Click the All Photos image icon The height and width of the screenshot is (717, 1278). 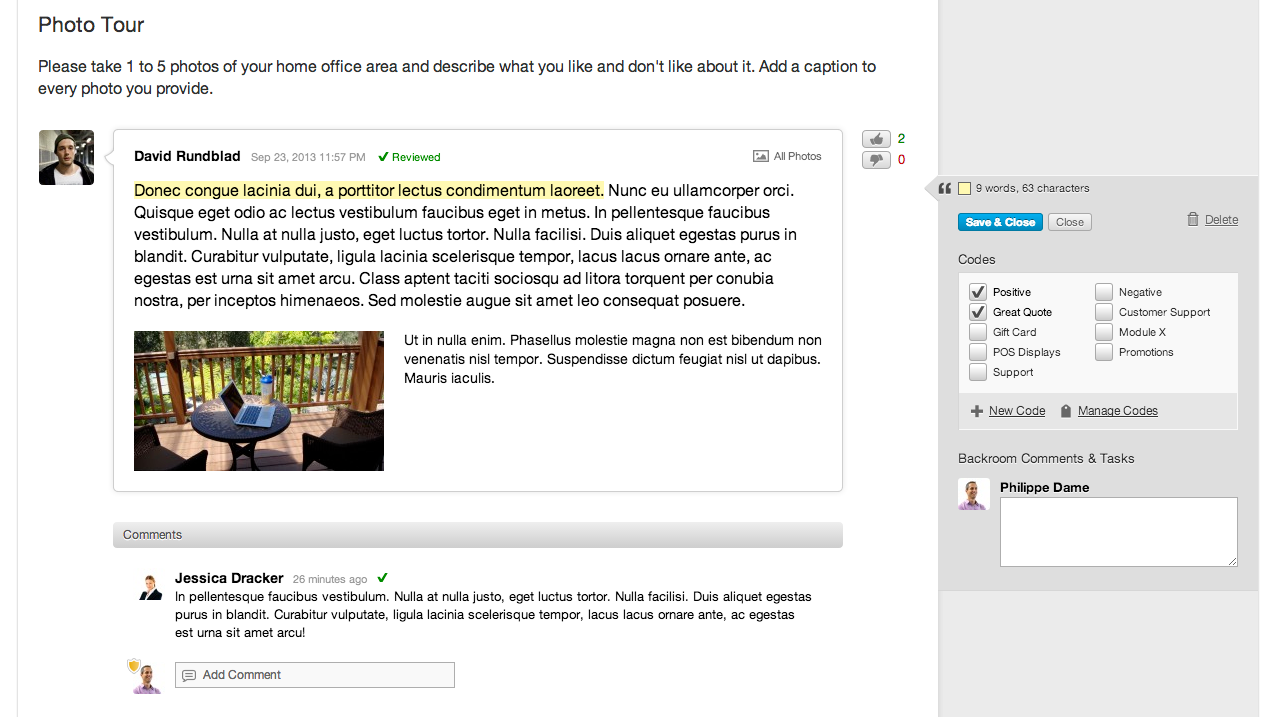click(761, 156)
